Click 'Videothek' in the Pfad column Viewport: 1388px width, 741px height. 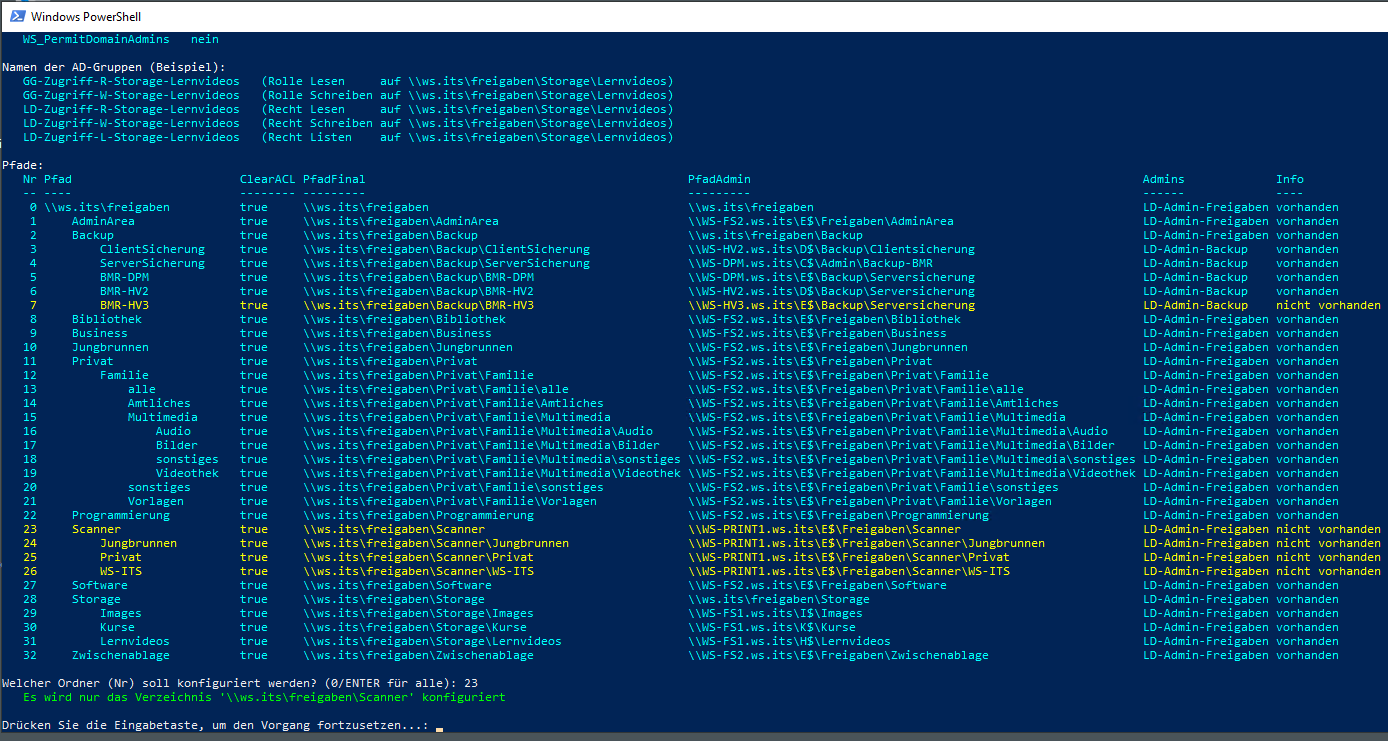click(x=187, y=473)
